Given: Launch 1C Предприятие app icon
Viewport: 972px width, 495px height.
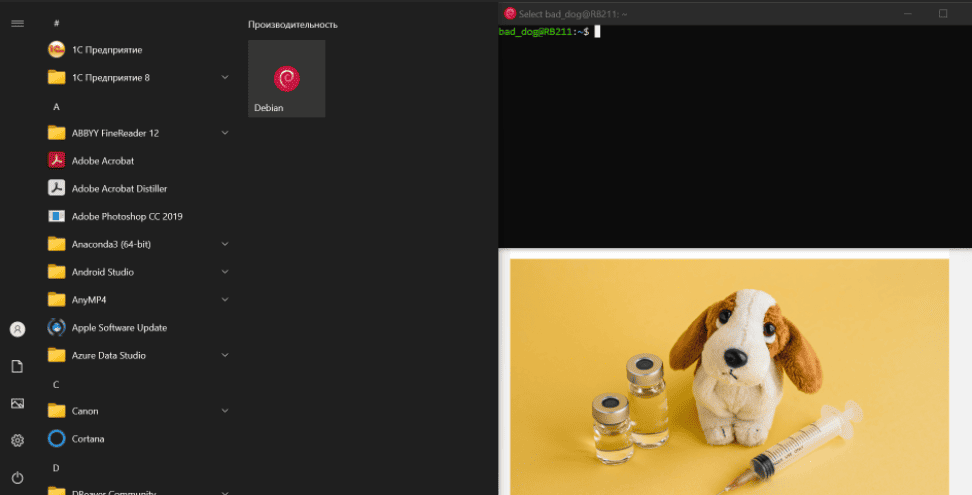Looking at the screenshot, I should [56, 50].
